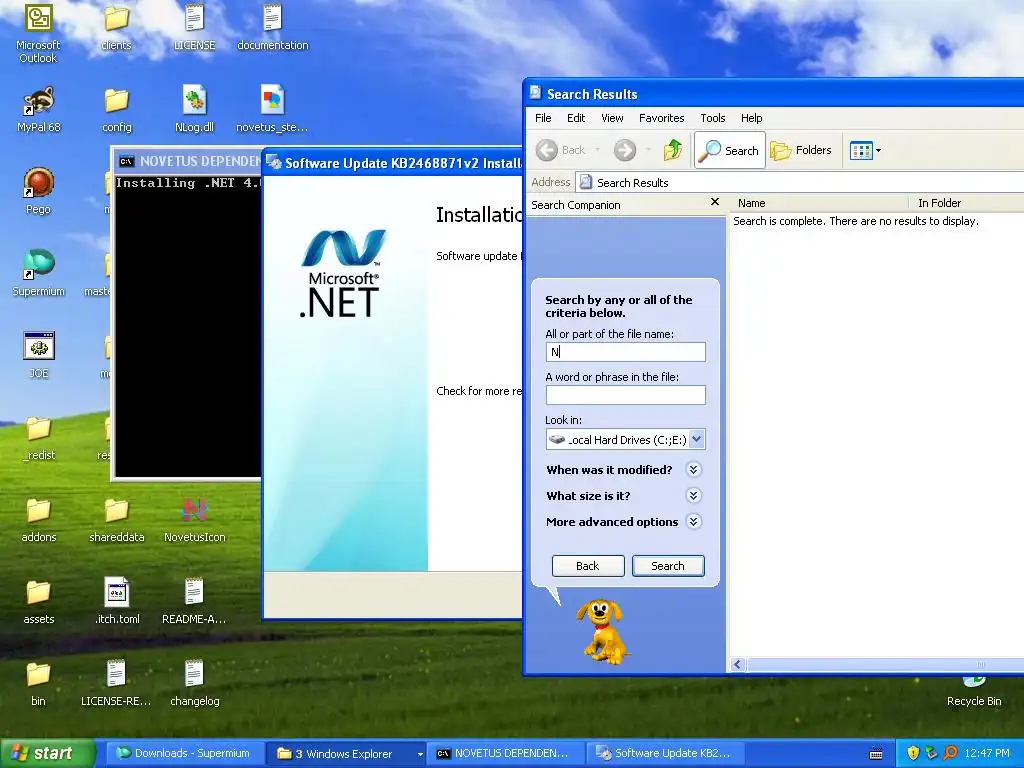Open the Back history dropdown arrow

tap(597, 150)
